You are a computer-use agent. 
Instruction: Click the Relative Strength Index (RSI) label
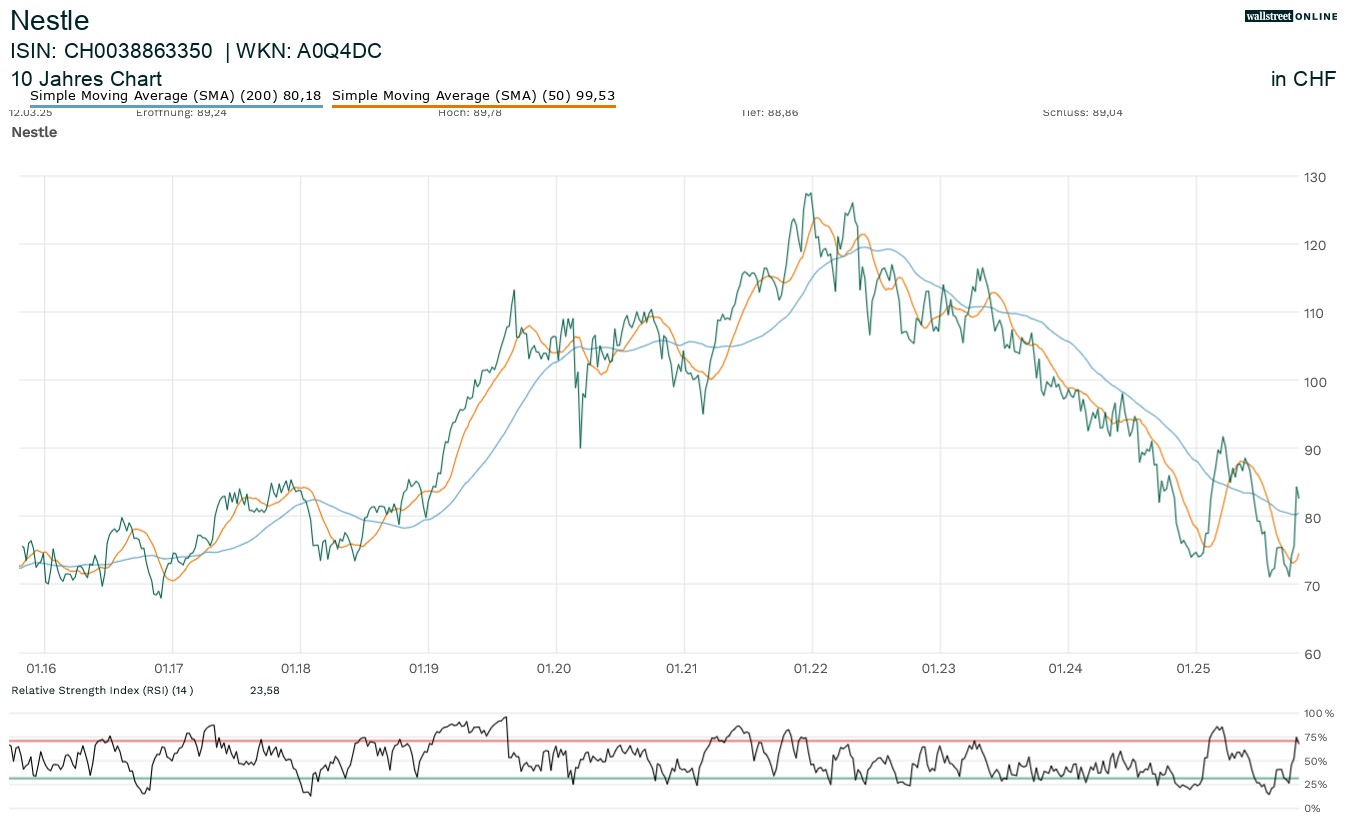point(101,690)
